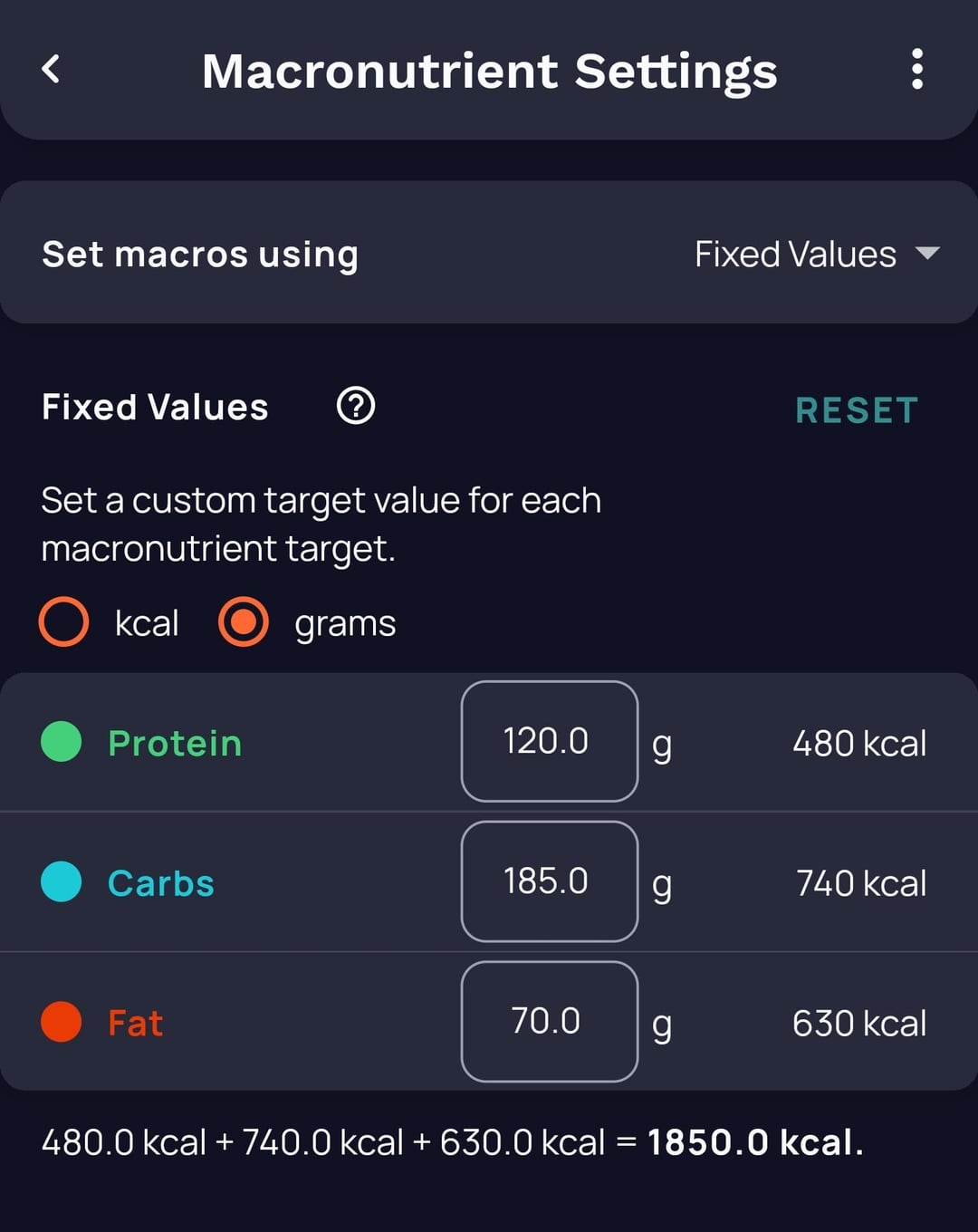Open the three-dot overflow menu
The height and width of the screenshot is (1232, 978).
916,69
